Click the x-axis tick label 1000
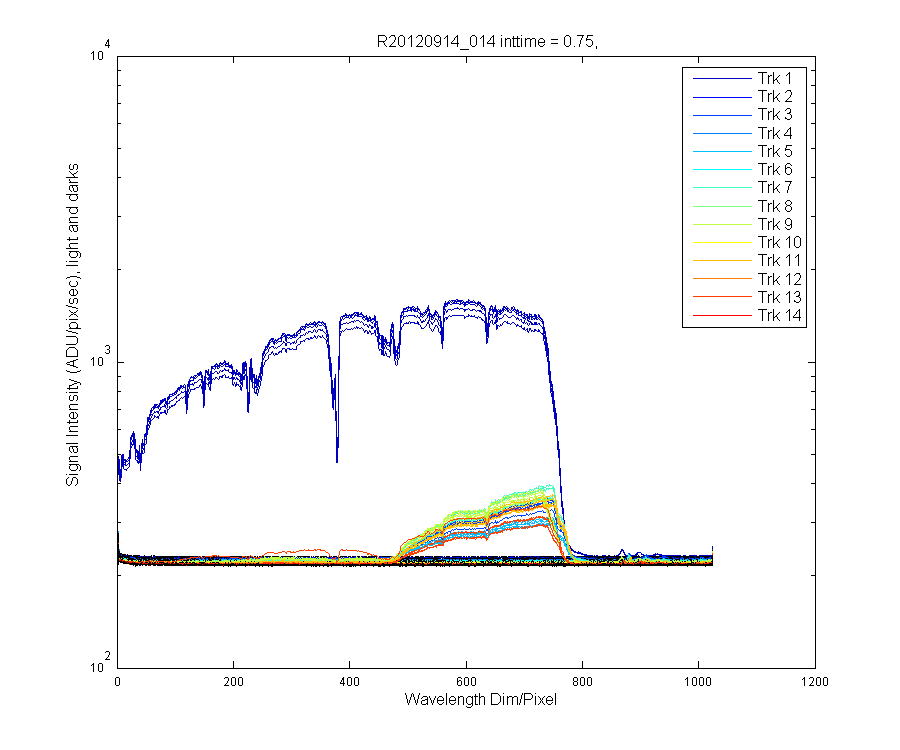The image size is (900, 750). pyautogui.click(x=699, y=682)
